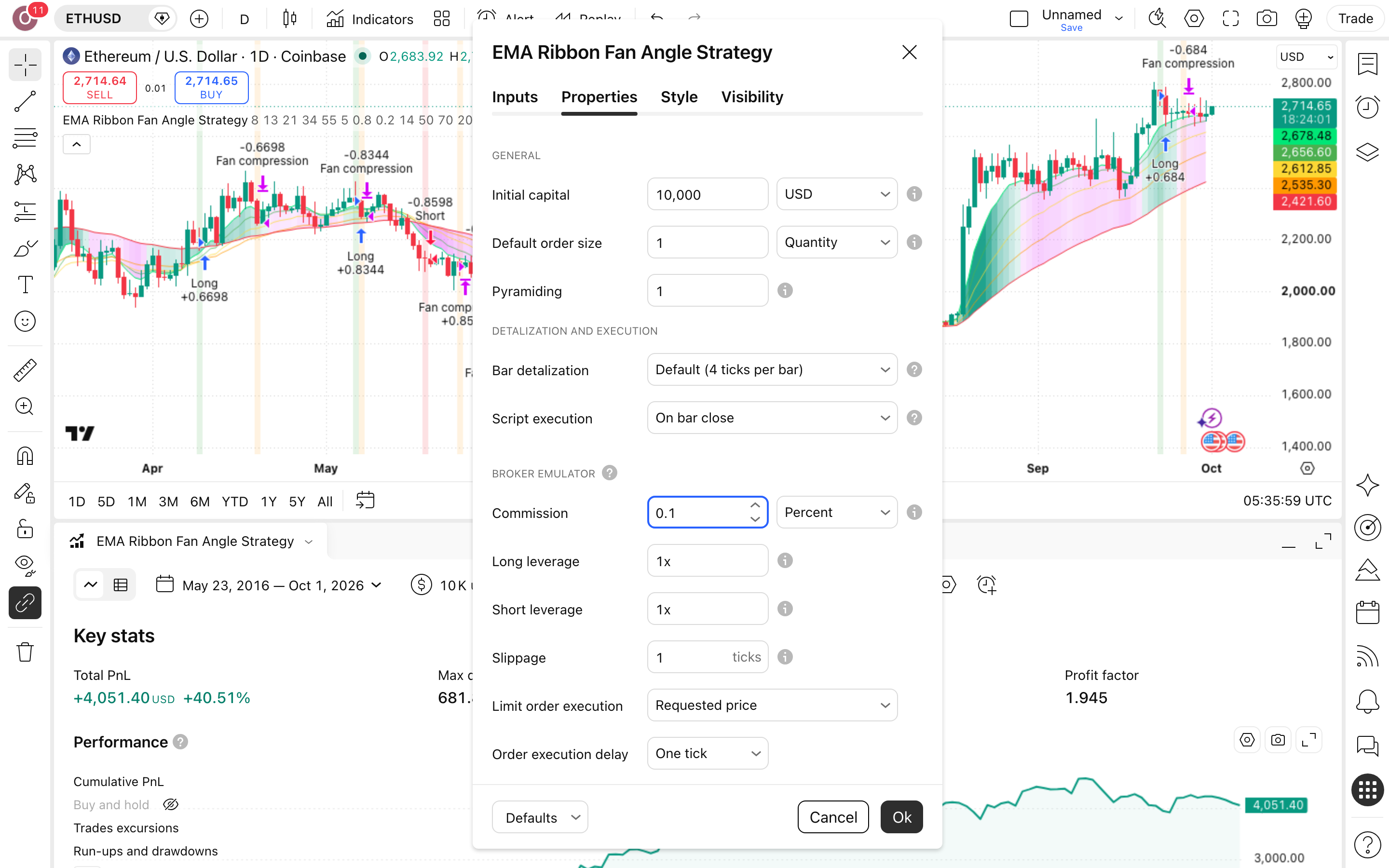This screenshot has width=1389, height=868.
Task: Select the ruler measure tool
Action: pyautogui.click(x=25, y=370)
